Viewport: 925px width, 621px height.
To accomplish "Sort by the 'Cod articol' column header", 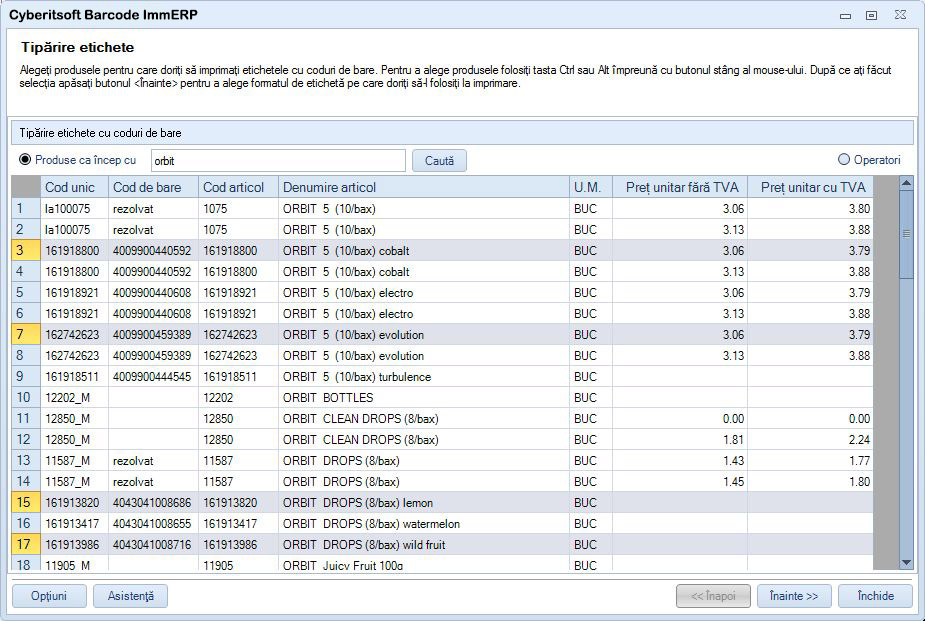I will (238, 187).
